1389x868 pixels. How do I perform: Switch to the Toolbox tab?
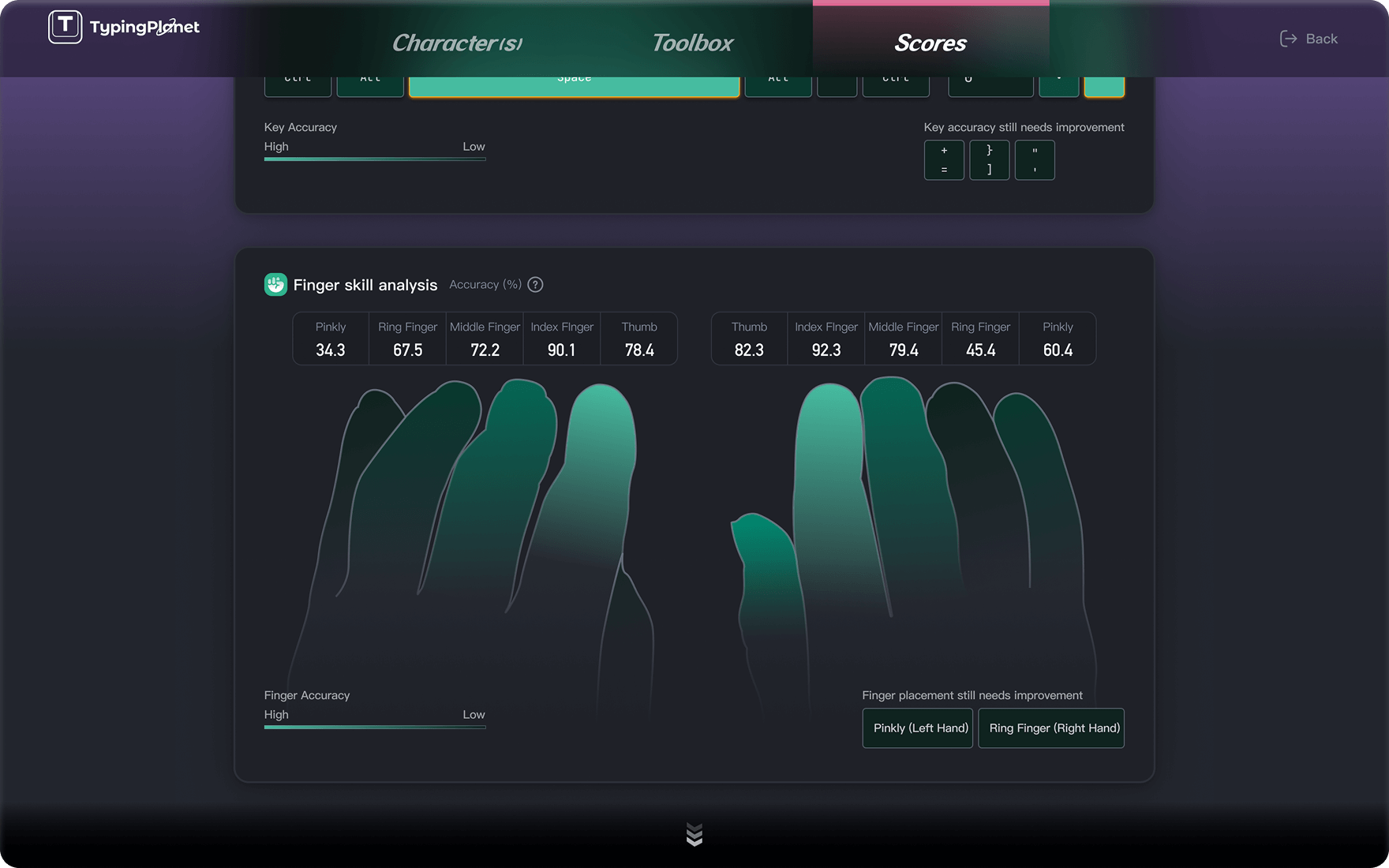(692, 43)
